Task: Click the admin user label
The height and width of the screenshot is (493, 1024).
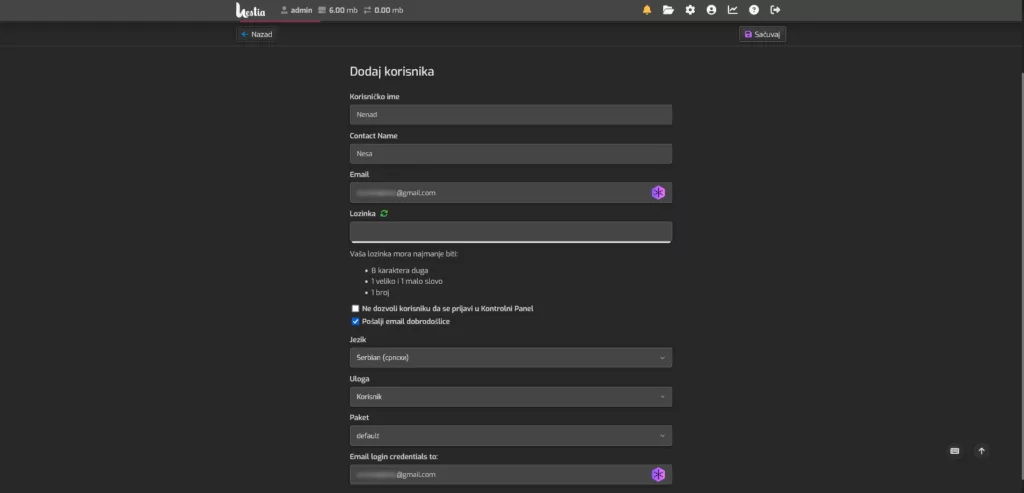Action: point(296,10)
